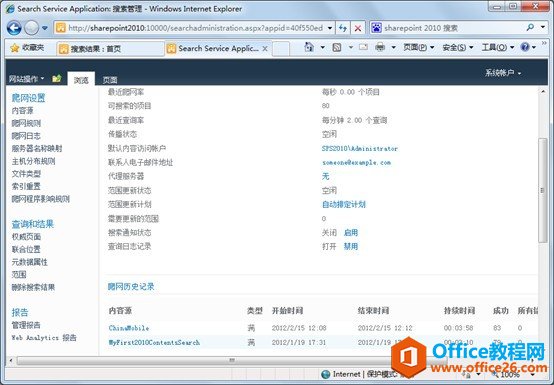This screenshot has width=554, height=385.
Task: Open 主机分布规则 in the sidebar
Action: coord(33,161)
